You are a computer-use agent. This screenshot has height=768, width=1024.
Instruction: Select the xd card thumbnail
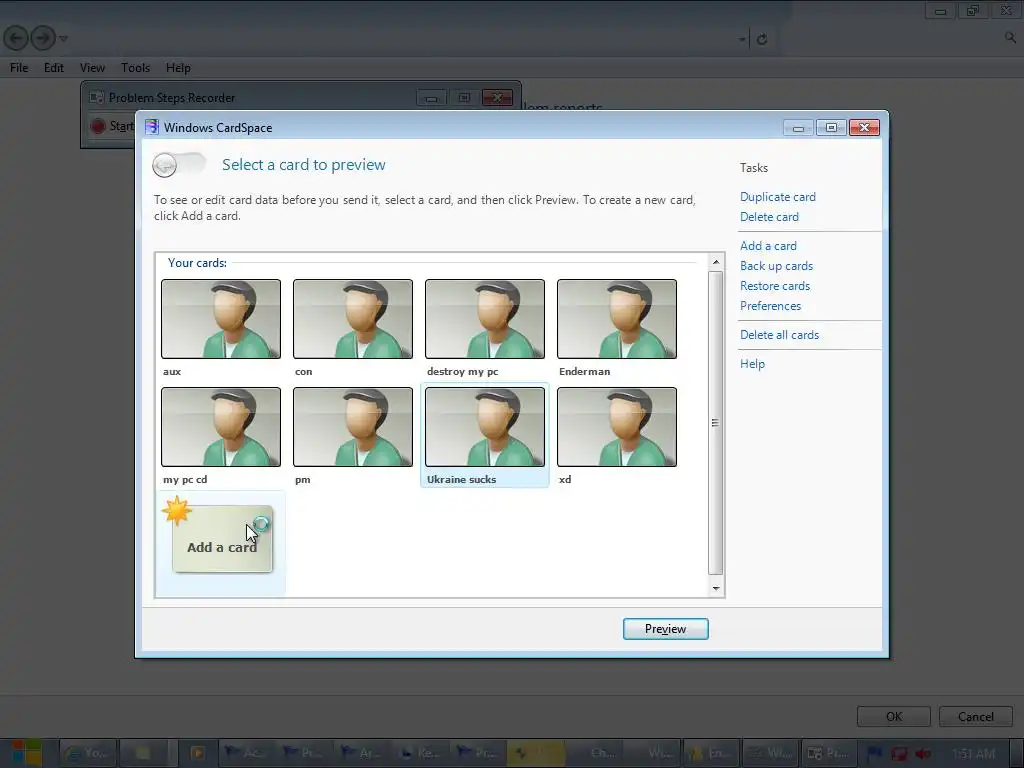pyautogui.click(x=616, y=427)
